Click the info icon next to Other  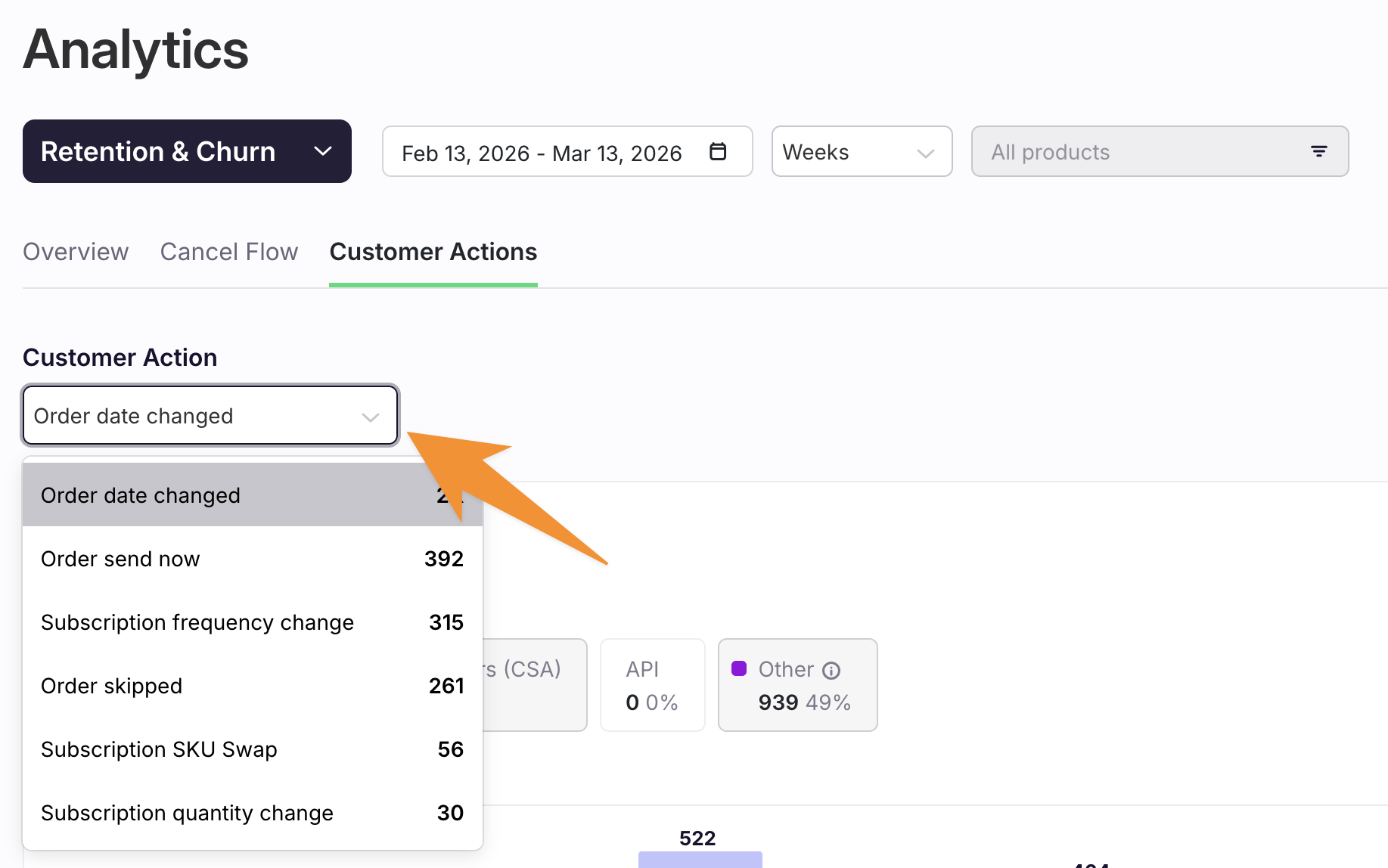831,671
